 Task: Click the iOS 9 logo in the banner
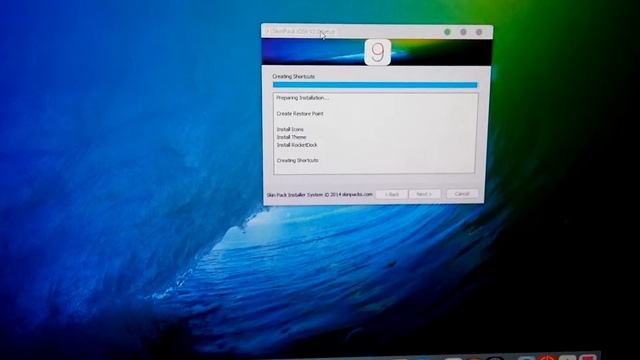point(378,52)
